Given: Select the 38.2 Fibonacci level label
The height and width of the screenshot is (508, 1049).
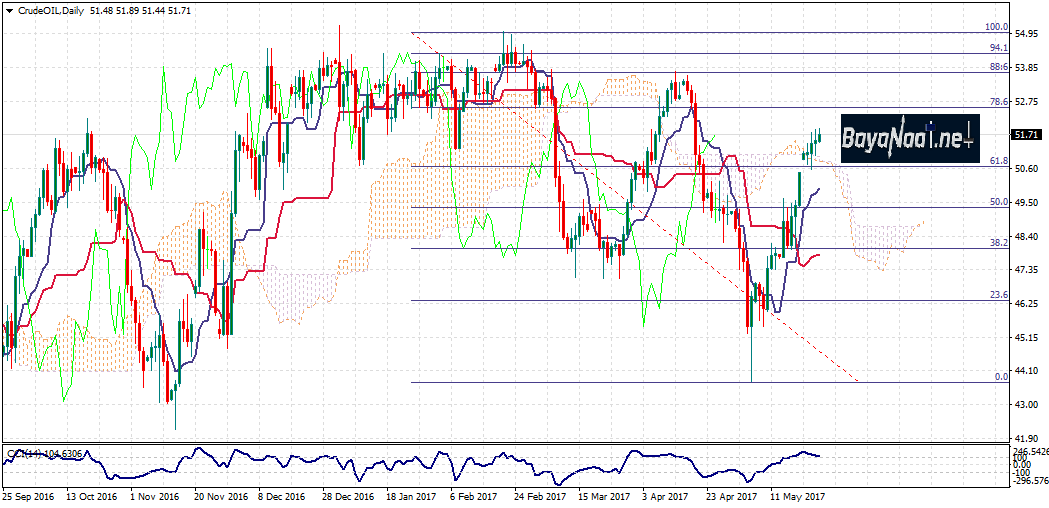Looking at the screenshot, I should point(997,243).
